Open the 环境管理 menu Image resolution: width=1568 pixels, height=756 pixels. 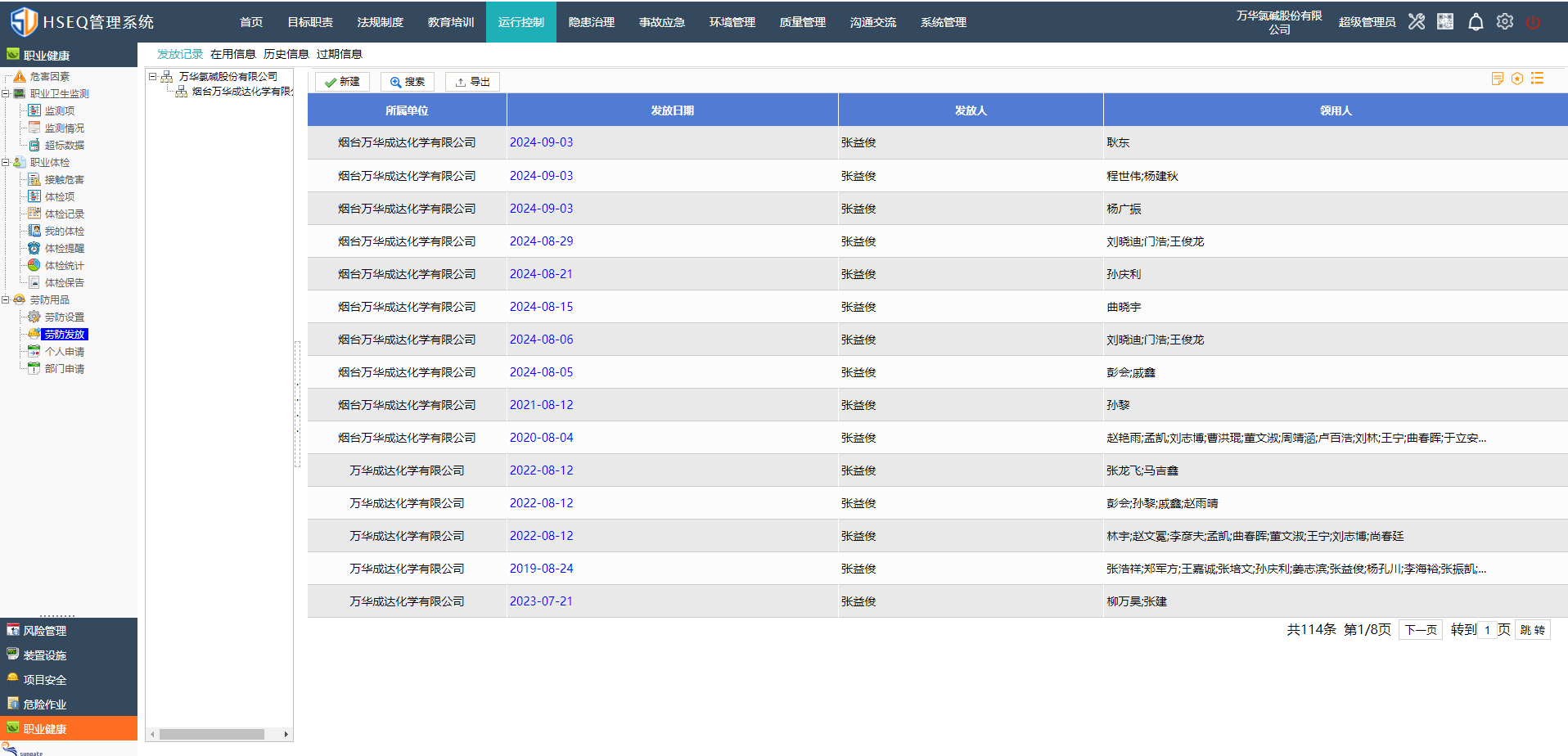[x=732, y=22]
